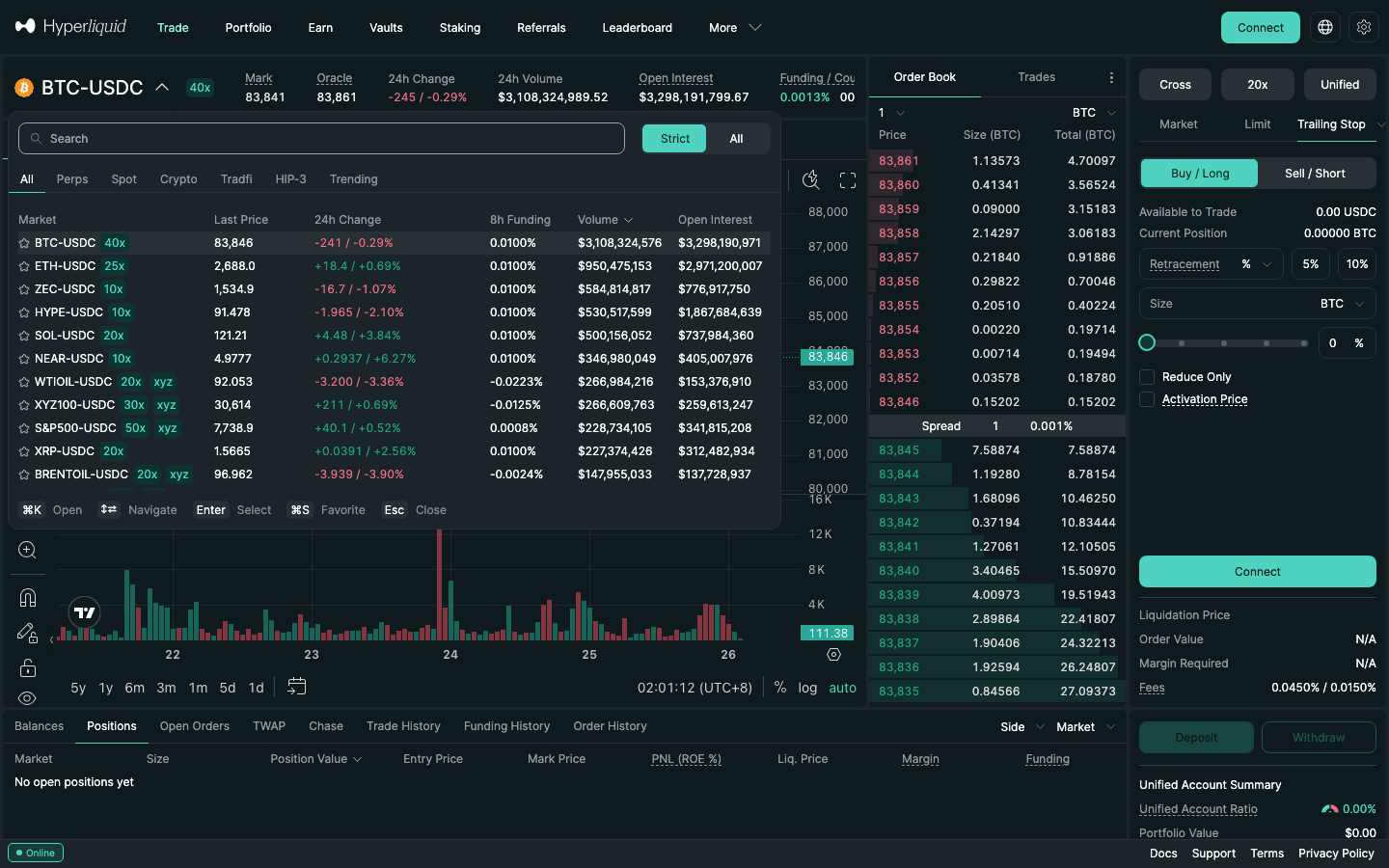The image size is (1389, 868).
Task: Select 1d chart time range
Action: pos(256,688)
